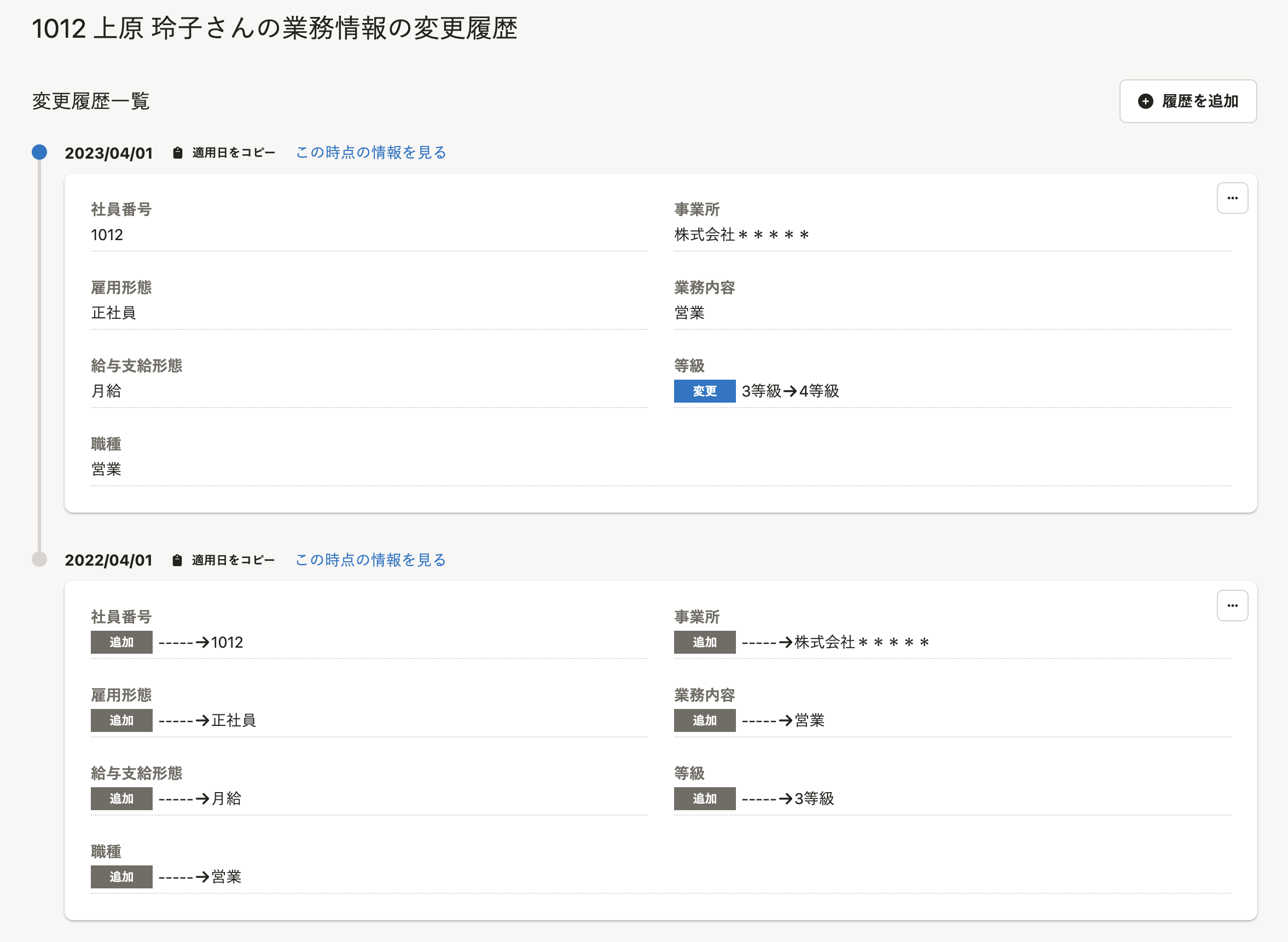Click the 追加 badge under 給与支給形態

tap(121, 798)
